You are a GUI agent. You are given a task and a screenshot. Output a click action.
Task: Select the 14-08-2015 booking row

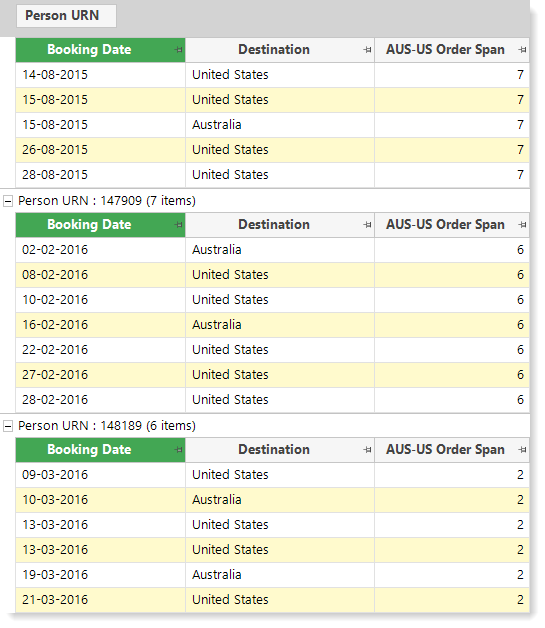[272, 75]
